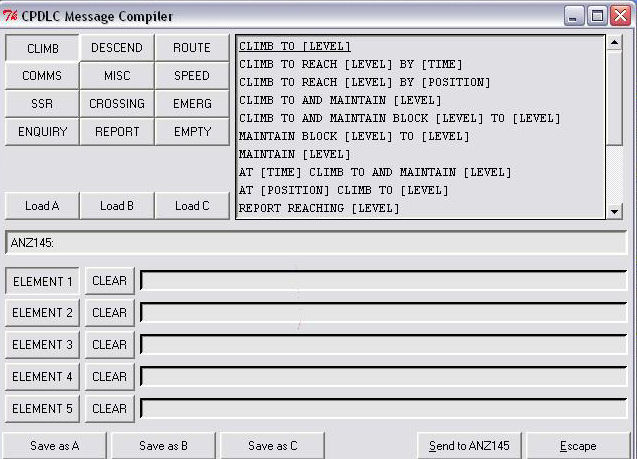The width and height of the screenshot is (637, 459).
Task: Open the COMMS message category
Action: (42, 76)
